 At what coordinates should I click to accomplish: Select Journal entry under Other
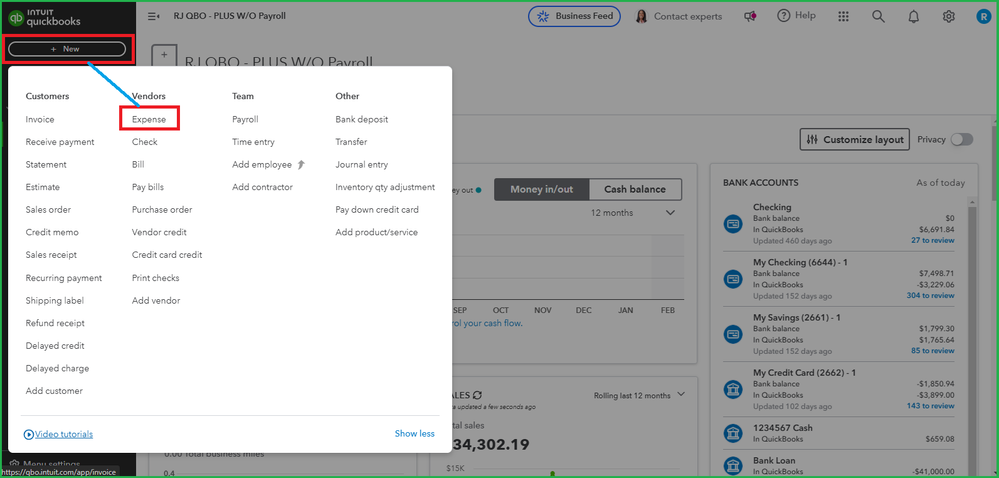[x=362, y=164]
